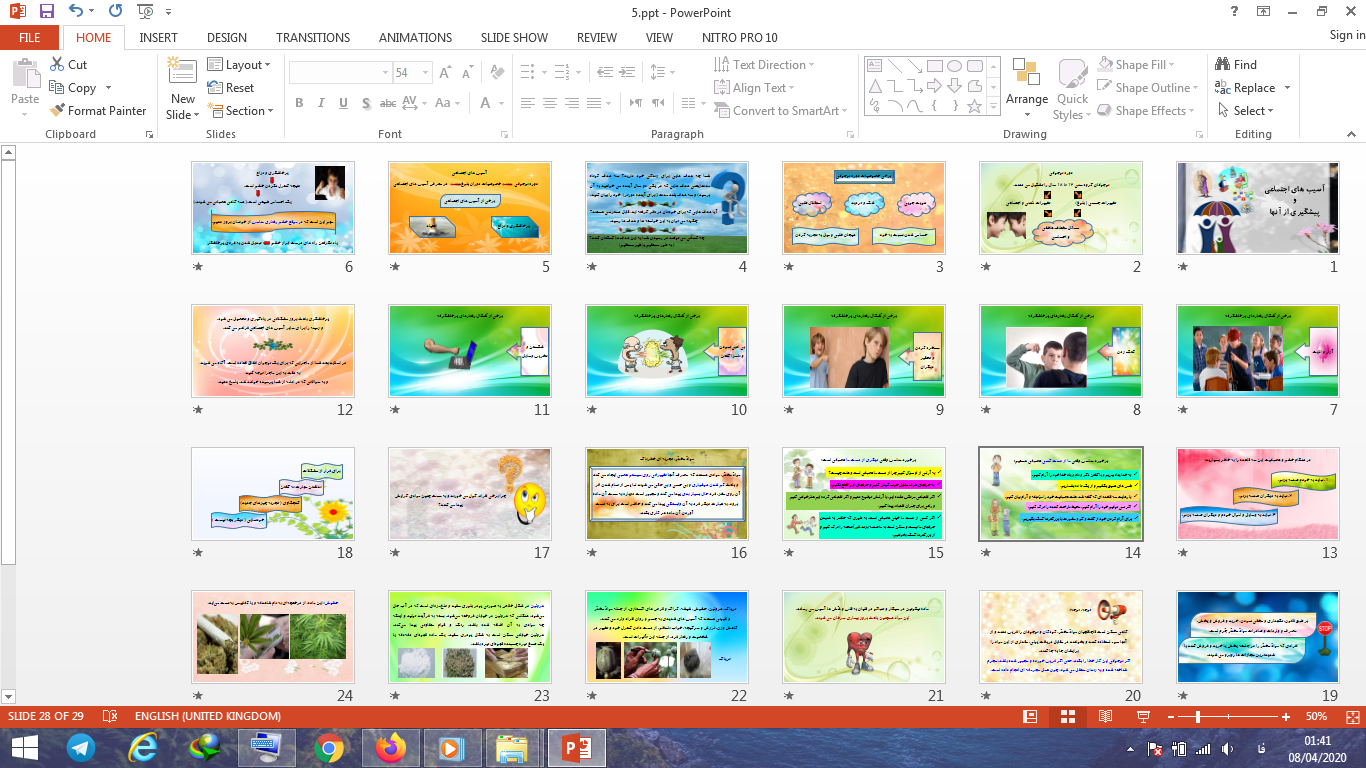Start slideshow from beginning via title bar icon
The image size is (1366, 768).
tap(145, 12)
